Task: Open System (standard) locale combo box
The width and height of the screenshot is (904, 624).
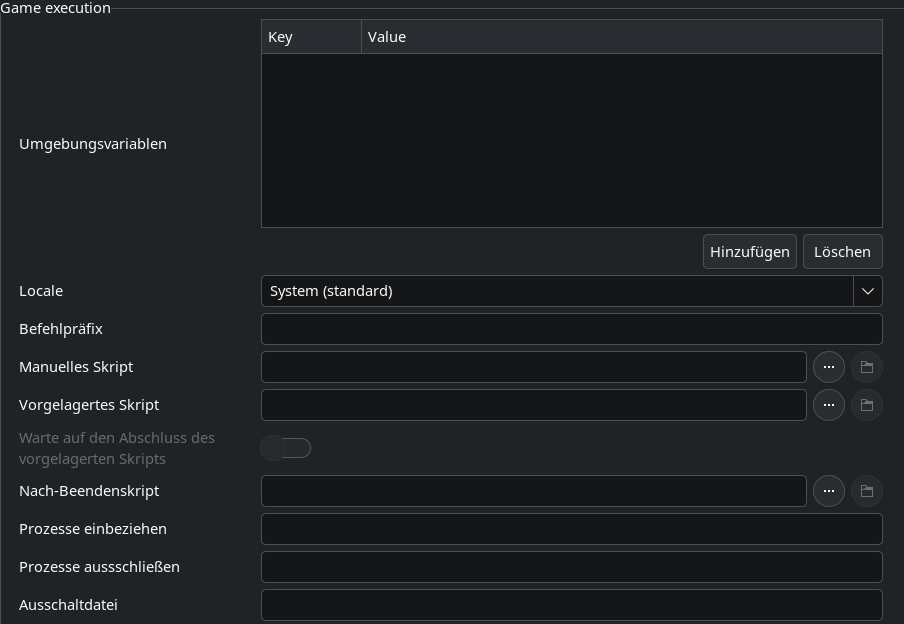Action: [571, 291]
